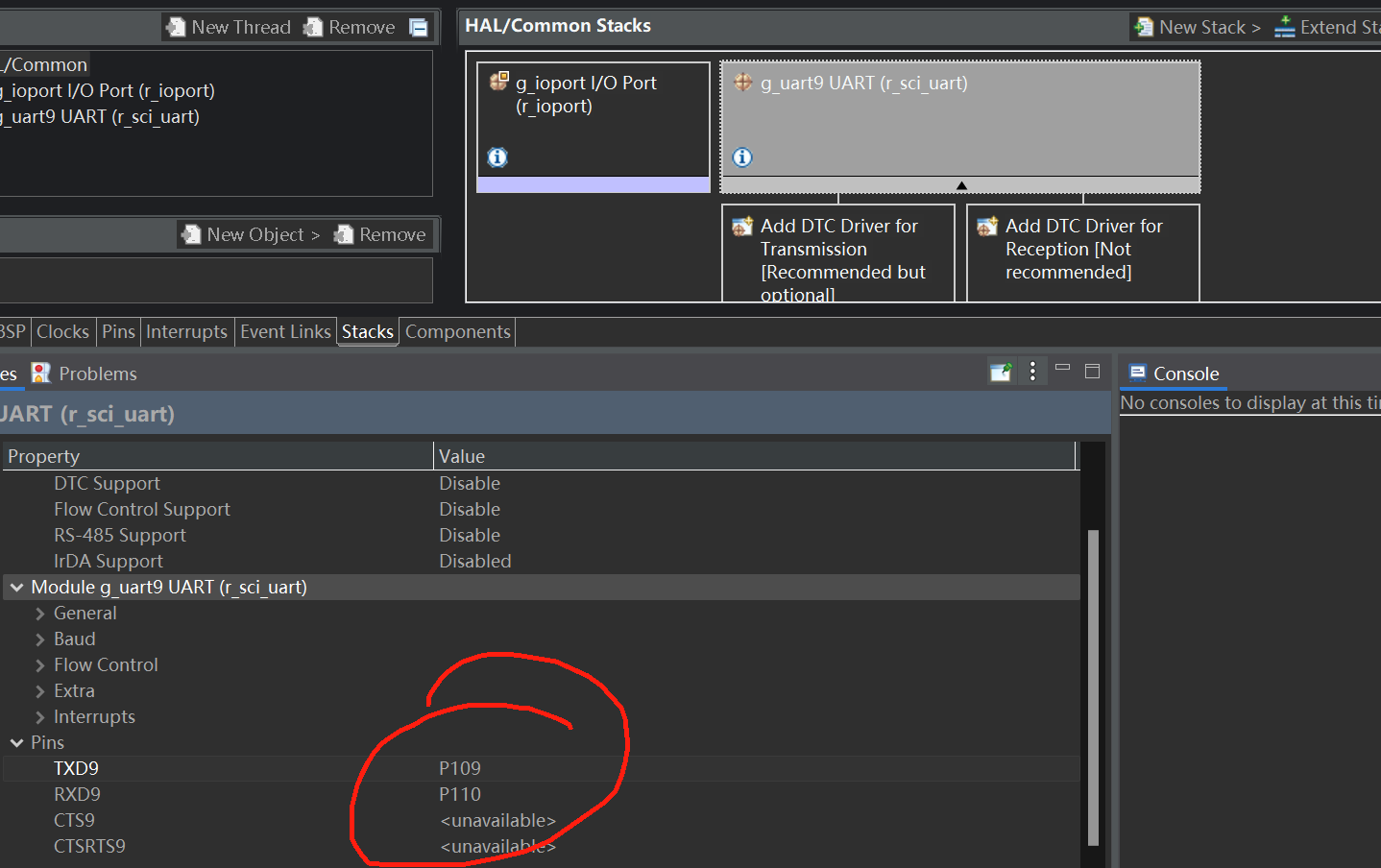Collapse the Module g_uart9 UART section
Image resolution: width=1381 pixels, height=868 pixels.
(17, 587)
